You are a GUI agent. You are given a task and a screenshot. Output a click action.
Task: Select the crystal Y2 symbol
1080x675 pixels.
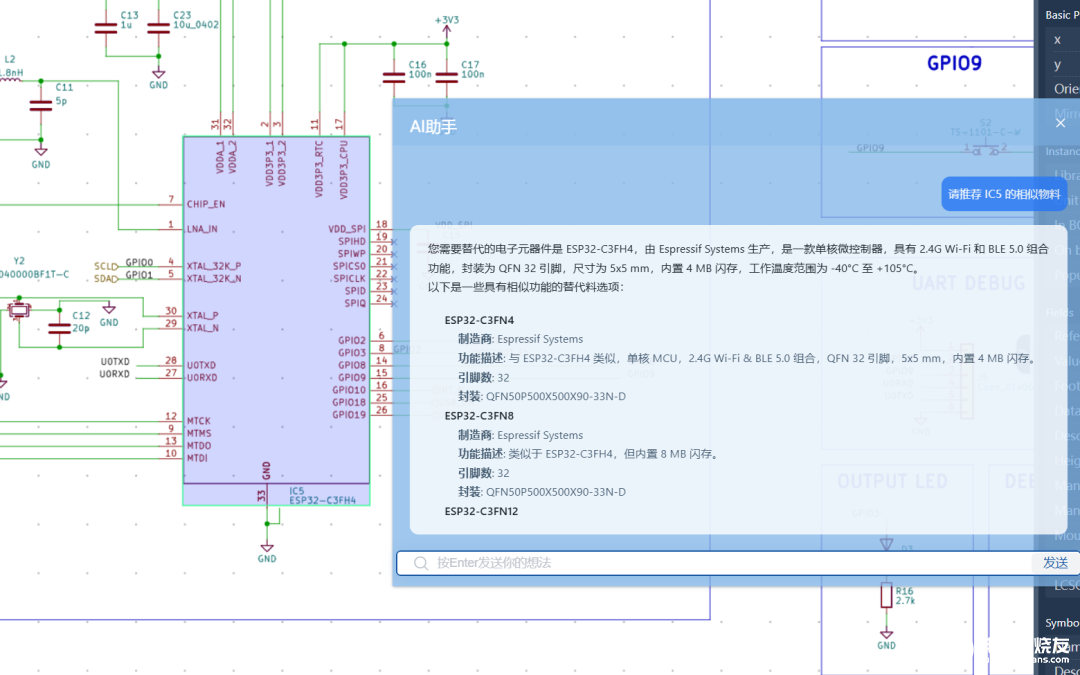[18, 311]
